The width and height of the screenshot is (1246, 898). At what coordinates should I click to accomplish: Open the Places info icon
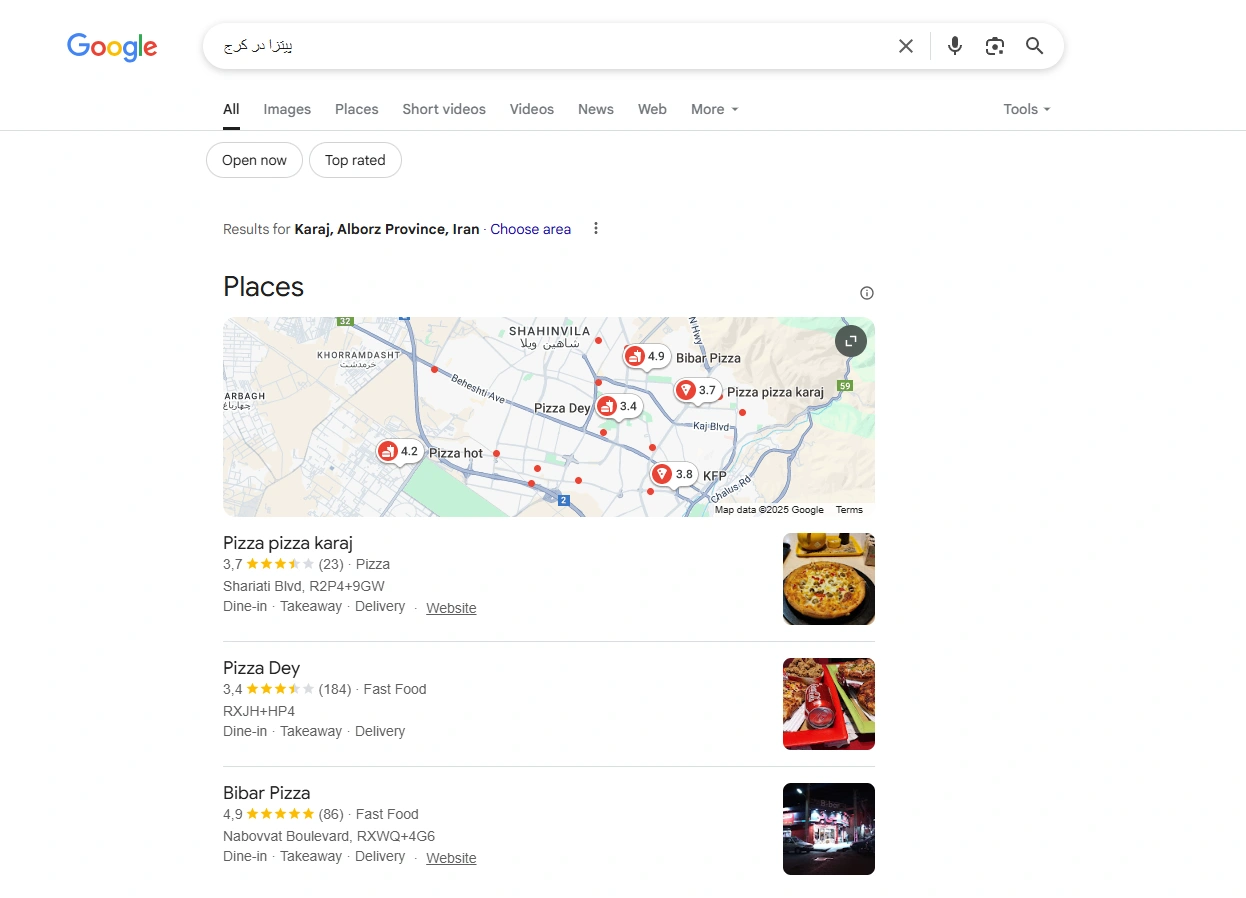click(866, 293)
